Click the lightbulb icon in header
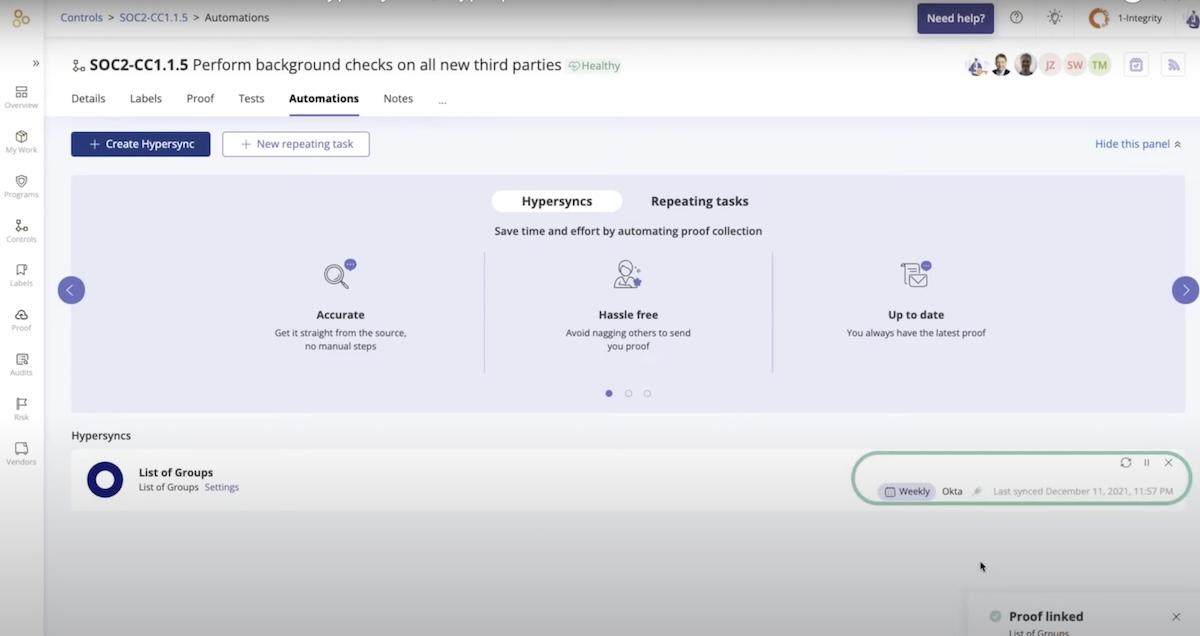1200x636 pixels. 1054,17
